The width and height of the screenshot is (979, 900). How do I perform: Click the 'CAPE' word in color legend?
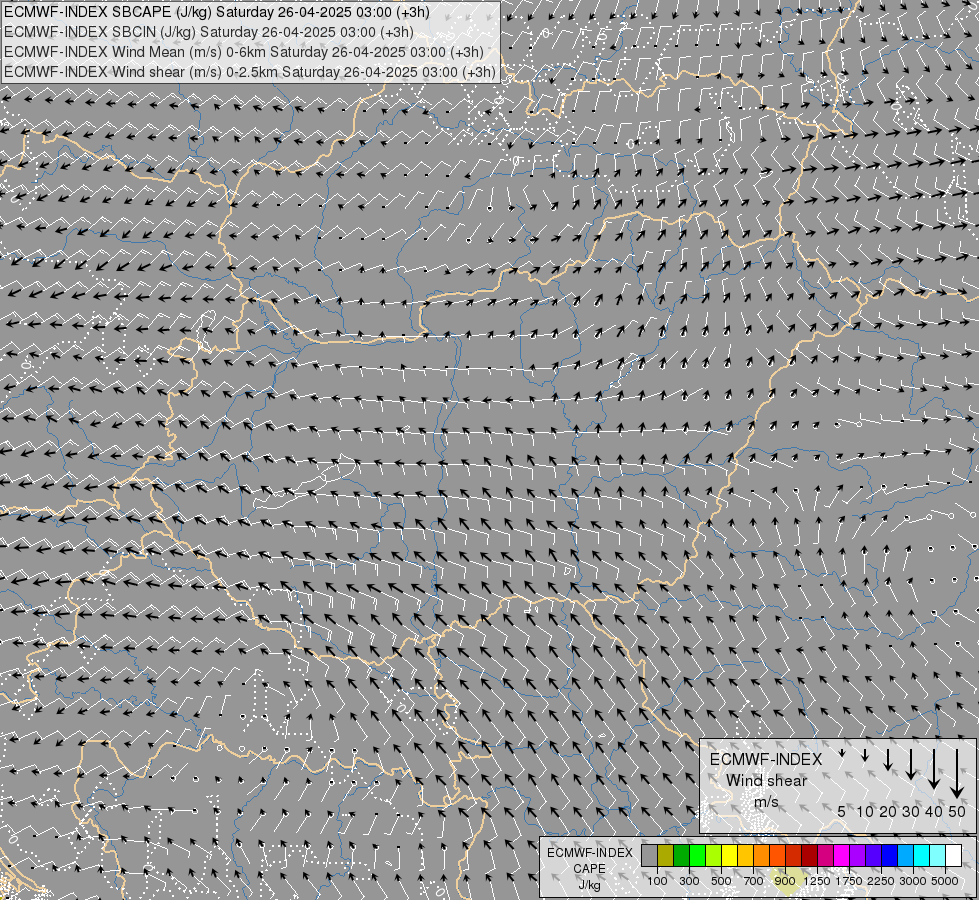click(589, 869)
